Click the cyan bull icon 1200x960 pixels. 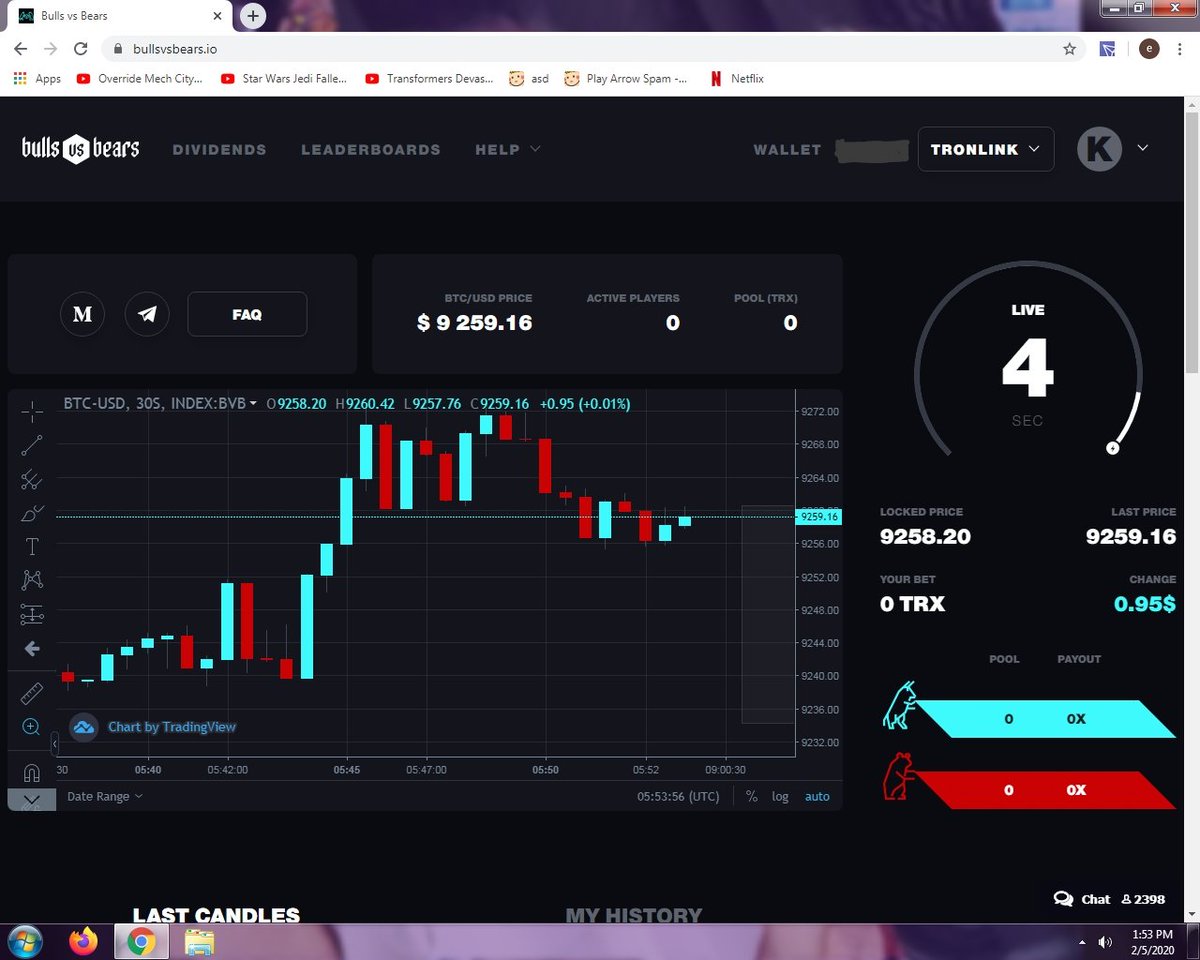899,705
